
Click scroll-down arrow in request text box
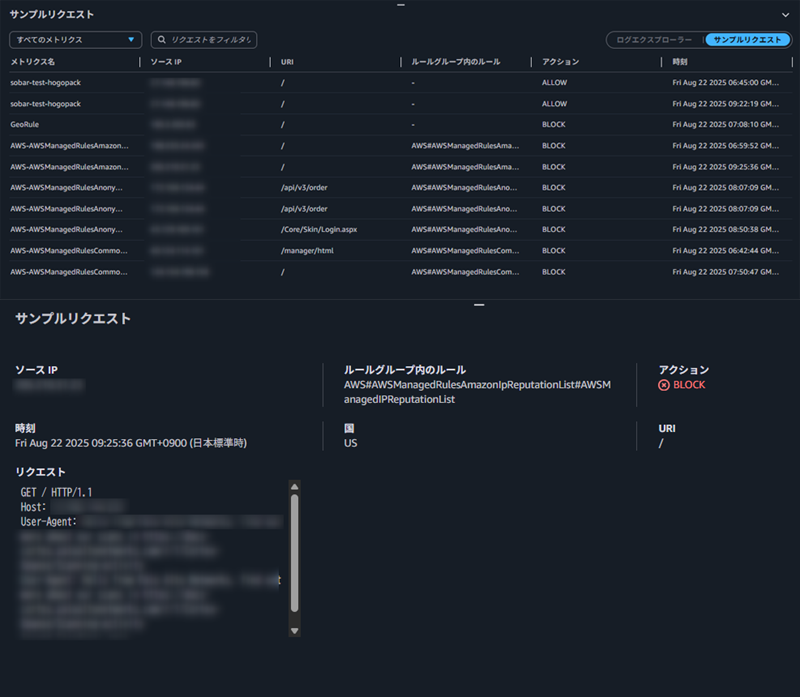294,631
